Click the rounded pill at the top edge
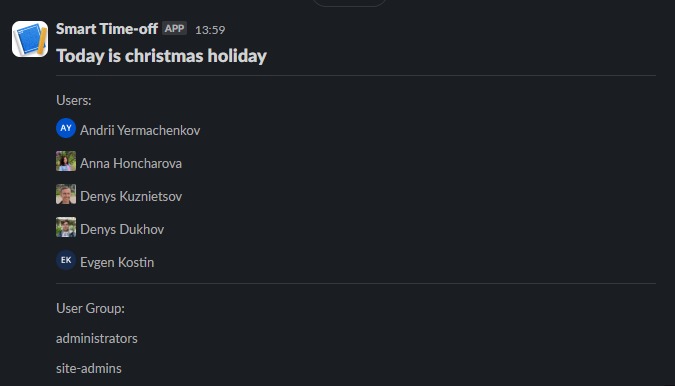This screenshot has height=386, width=675. click(x=349, y=3)
